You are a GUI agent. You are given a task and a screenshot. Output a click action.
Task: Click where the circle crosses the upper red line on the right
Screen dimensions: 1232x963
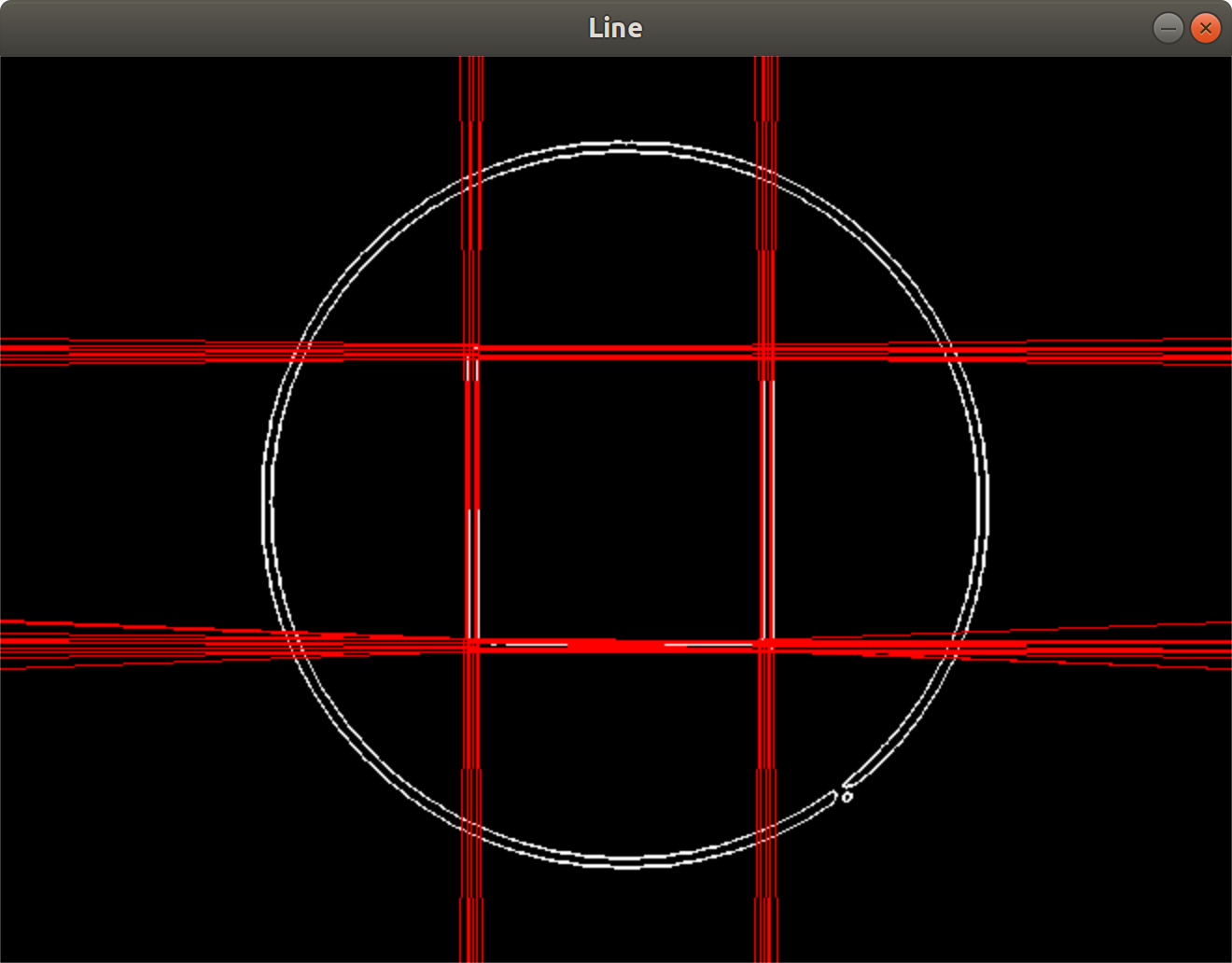pos(950,352)
